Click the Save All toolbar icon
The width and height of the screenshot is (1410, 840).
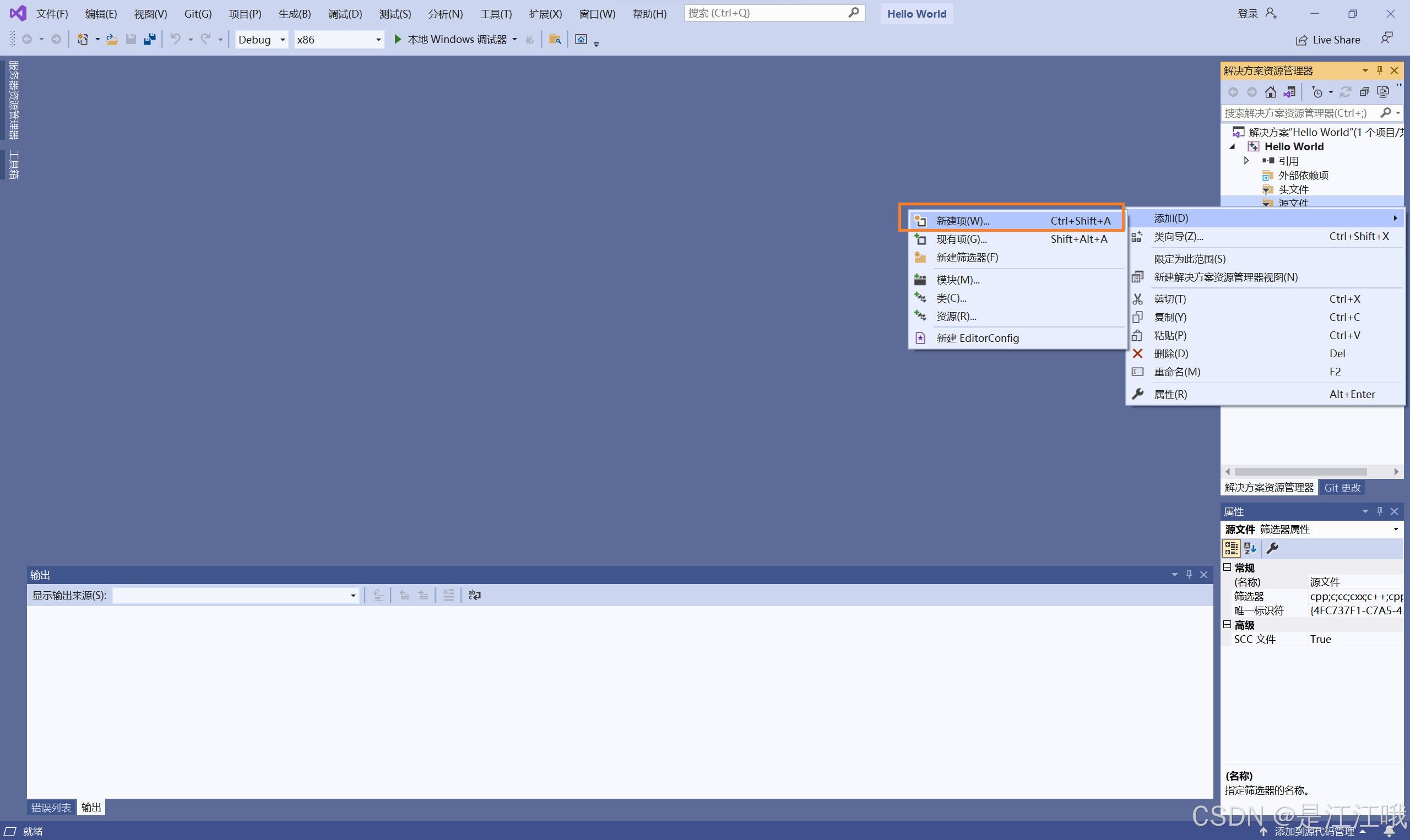click(149, 39)
